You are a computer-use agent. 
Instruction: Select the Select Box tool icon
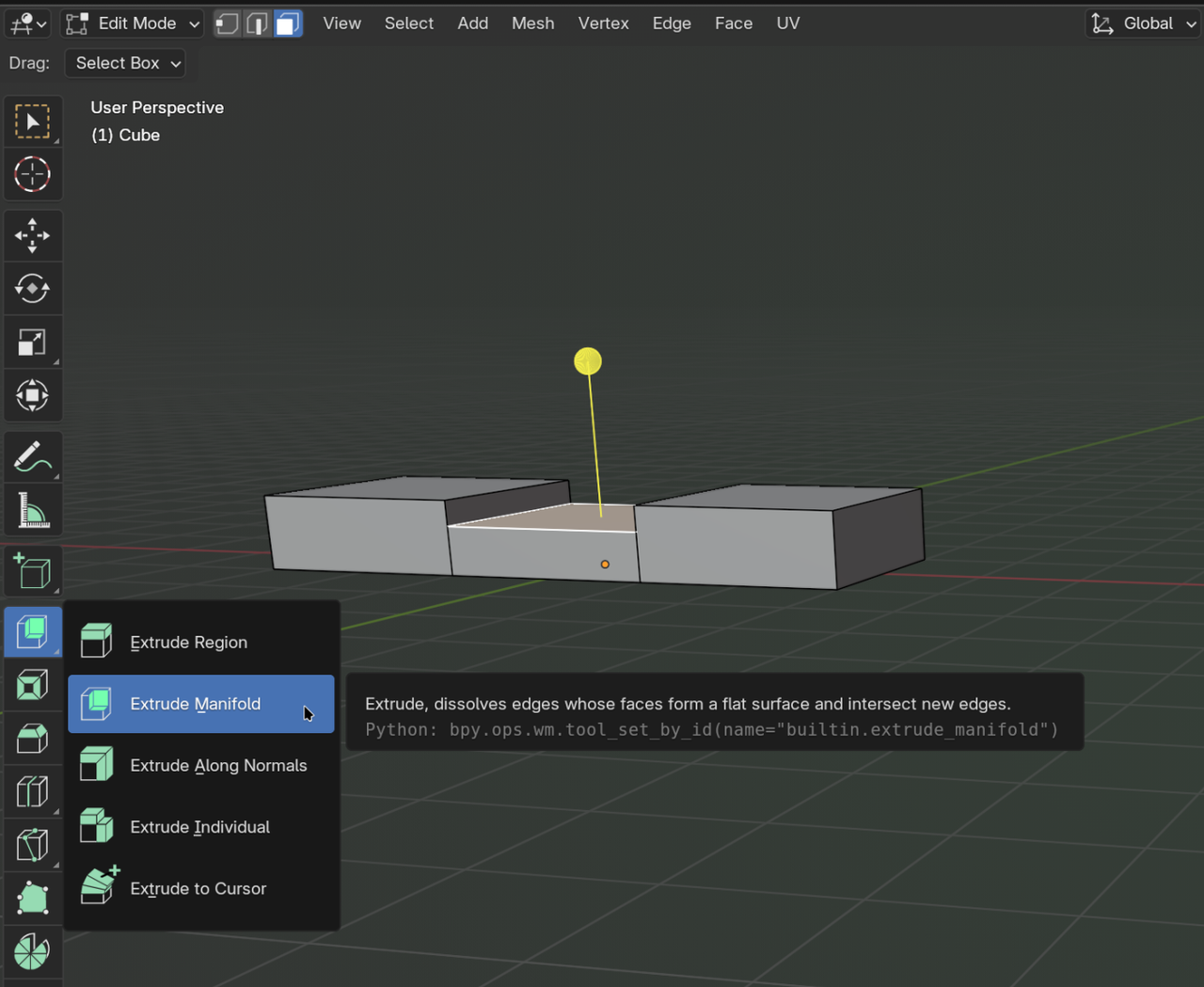33,122
